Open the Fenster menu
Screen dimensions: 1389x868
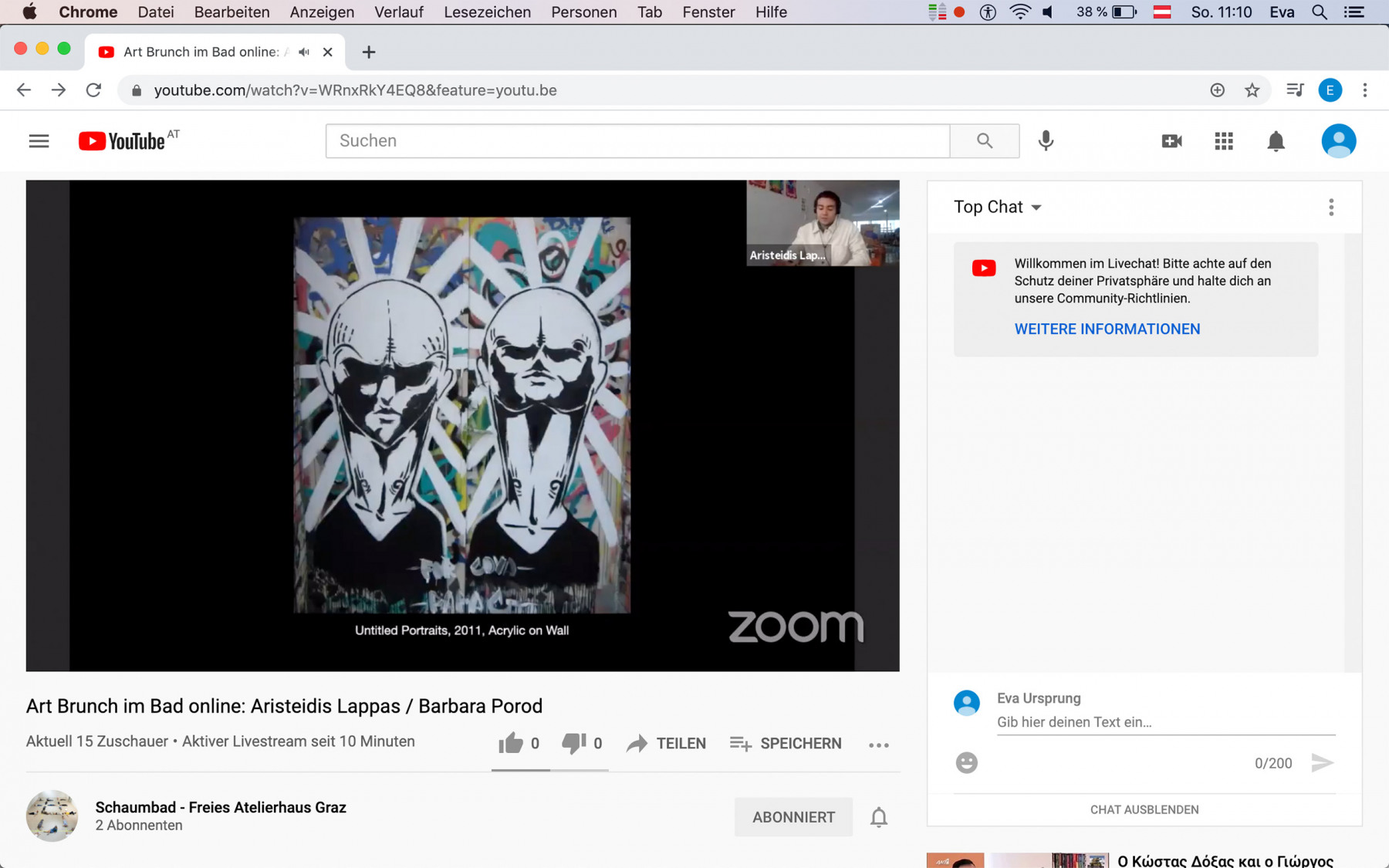tap(708, 12)
